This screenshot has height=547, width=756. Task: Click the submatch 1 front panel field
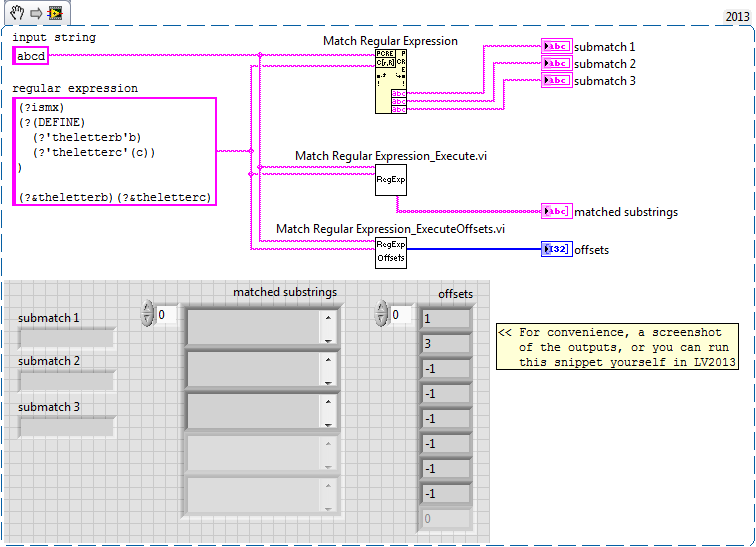(66, 338)
